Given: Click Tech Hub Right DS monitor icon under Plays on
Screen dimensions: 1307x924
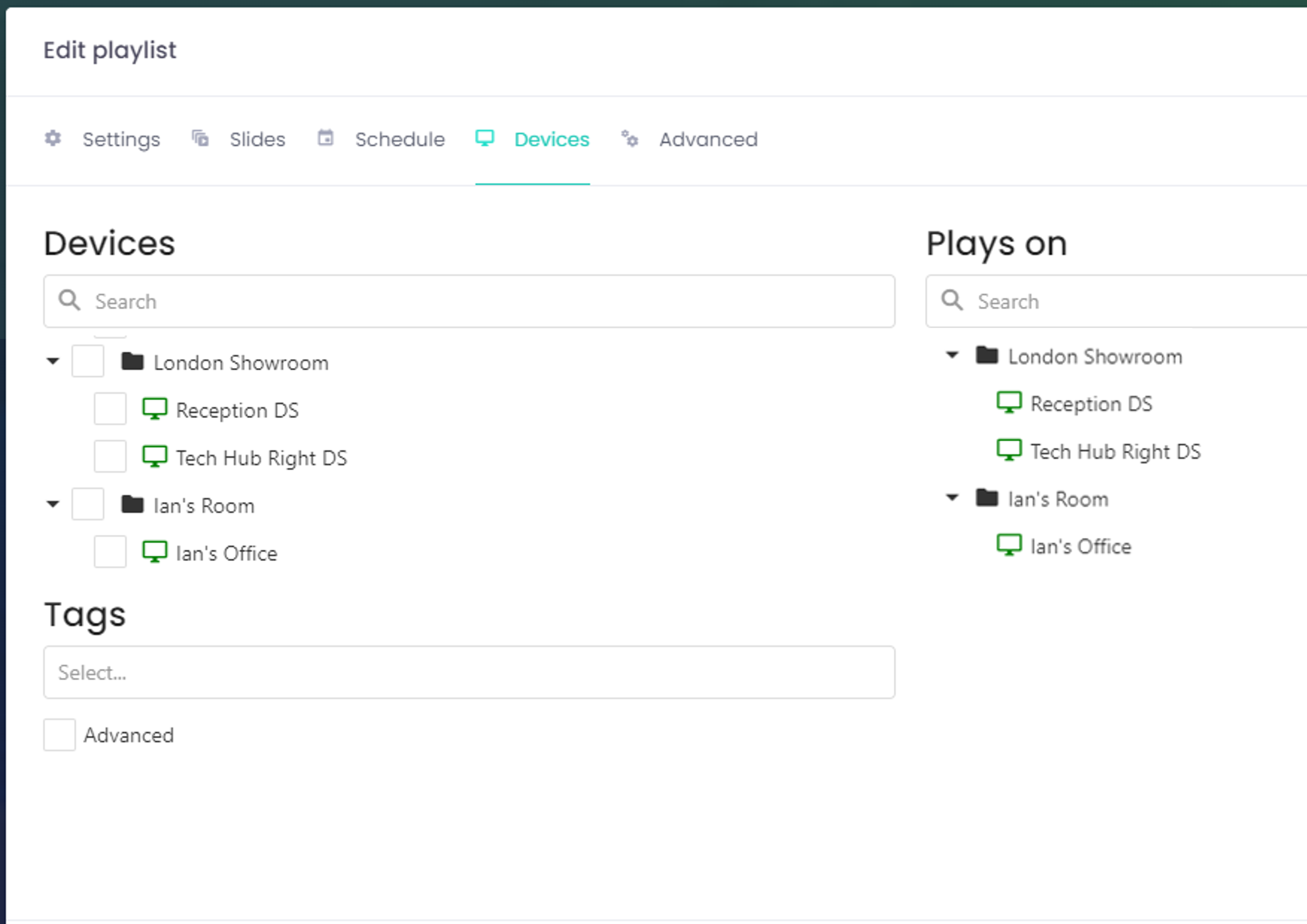Looking at the screenshot, I should (1009, 450).
